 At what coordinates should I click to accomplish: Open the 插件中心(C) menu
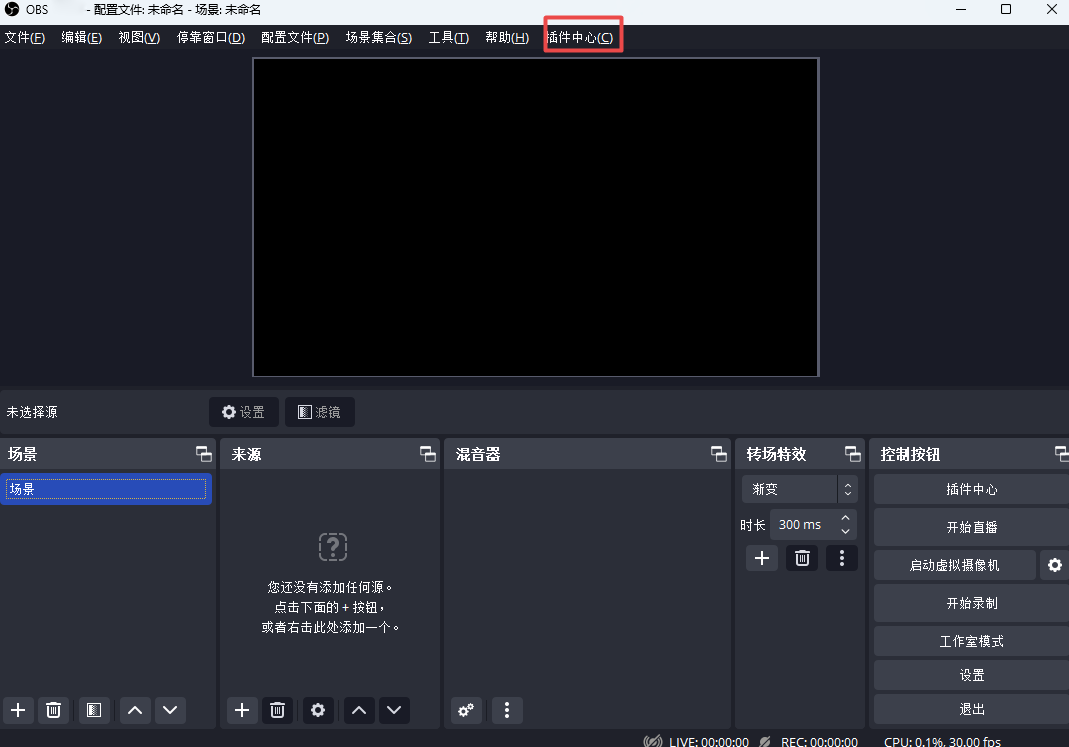point(579,37)
